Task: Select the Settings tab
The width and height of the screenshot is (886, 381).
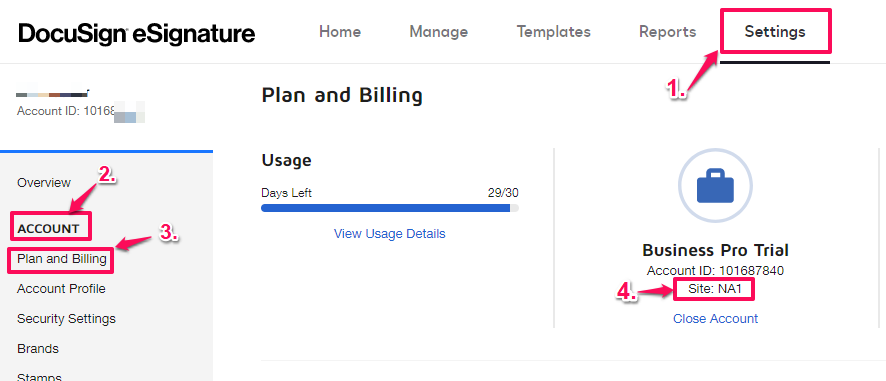Action: [775, 32]
